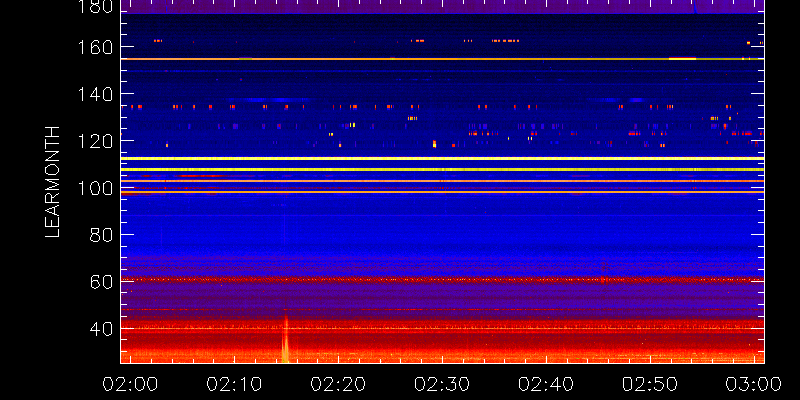Click the 03:00 time axis label

tap(754, 384)
